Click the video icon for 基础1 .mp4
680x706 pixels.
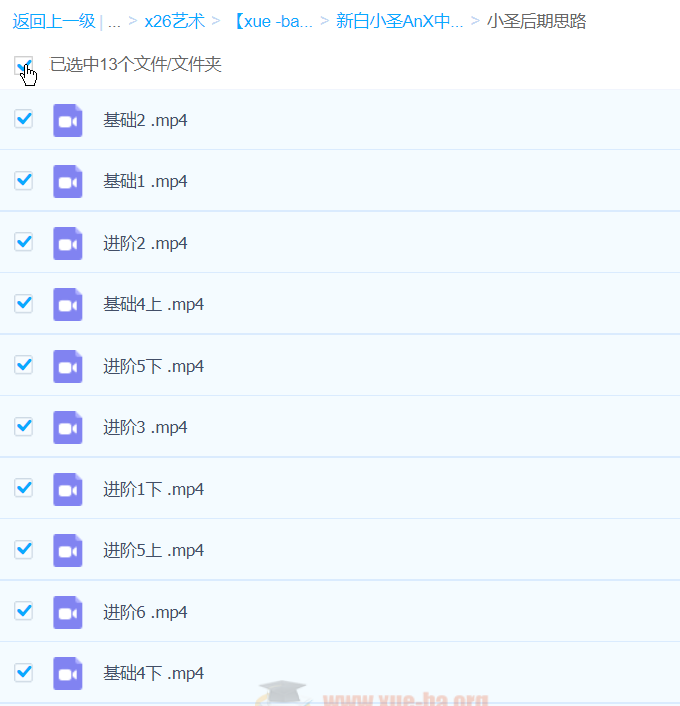click(67, 181)
